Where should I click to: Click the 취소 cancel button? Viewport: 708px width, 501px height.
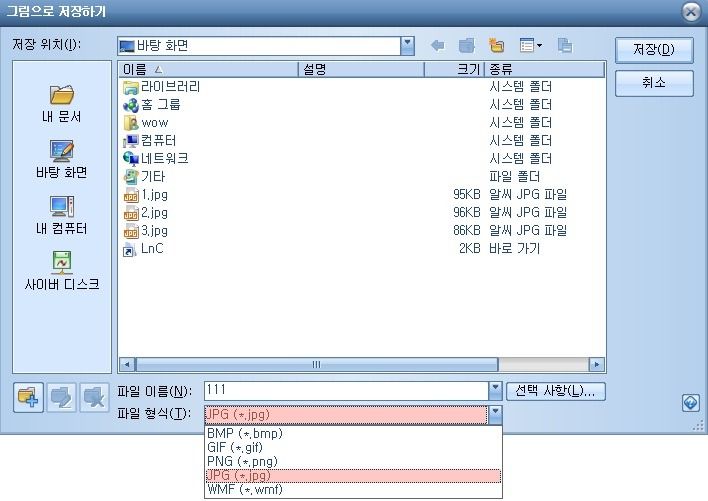click(654, 83)
